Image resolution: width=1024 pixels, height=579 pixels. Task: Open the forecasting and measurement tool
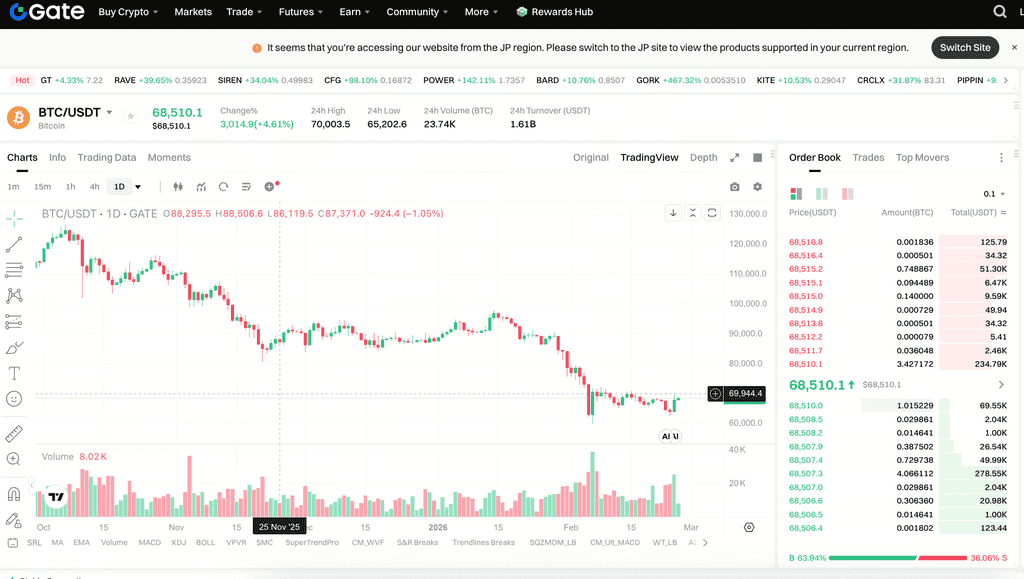tap(14, 321)
